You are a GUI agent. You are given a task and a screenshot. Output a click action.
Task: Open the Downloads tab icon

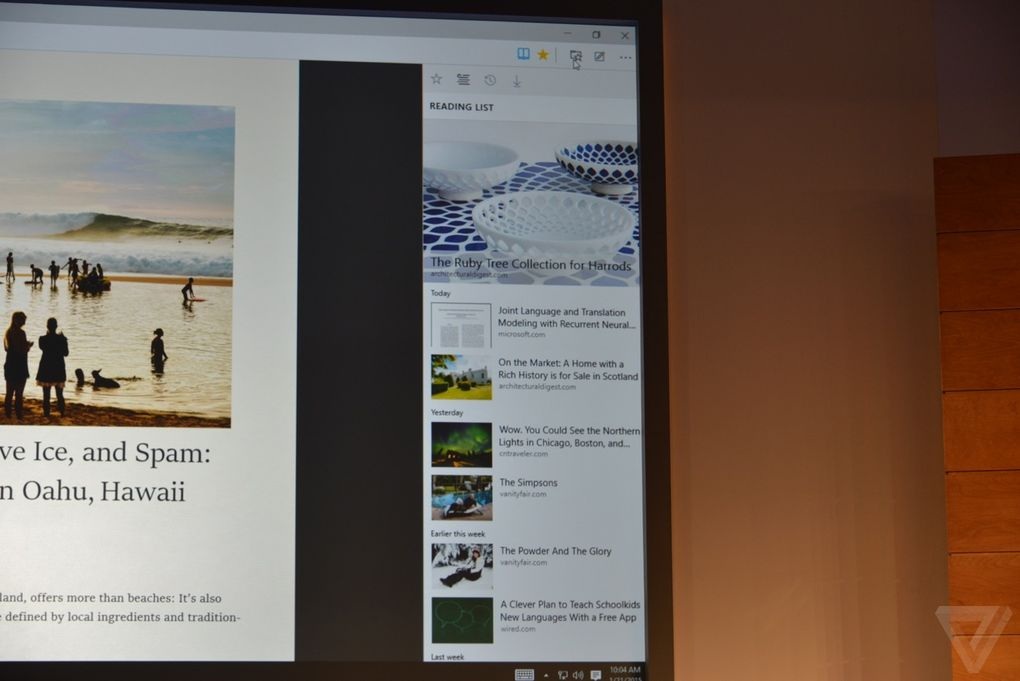[x=517, y=81]
